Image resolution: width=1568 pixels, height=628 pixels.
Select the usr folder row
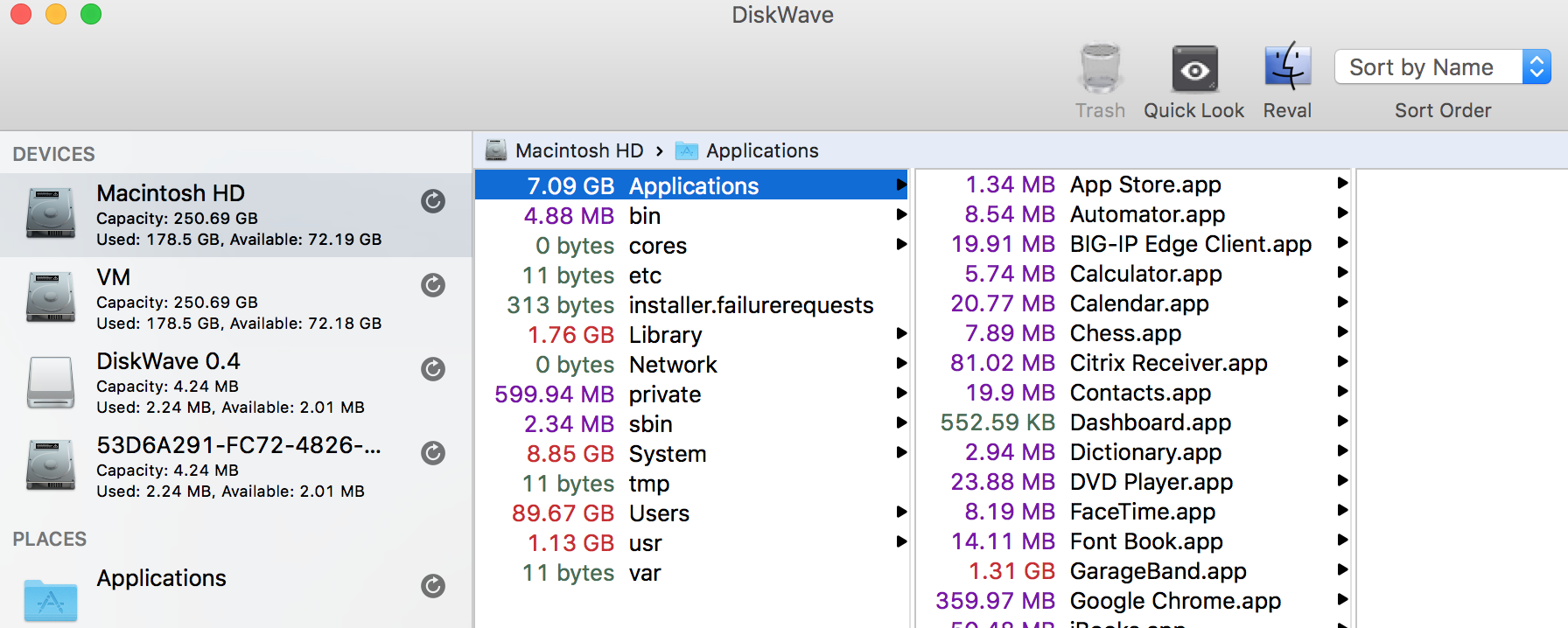point(691,543)
